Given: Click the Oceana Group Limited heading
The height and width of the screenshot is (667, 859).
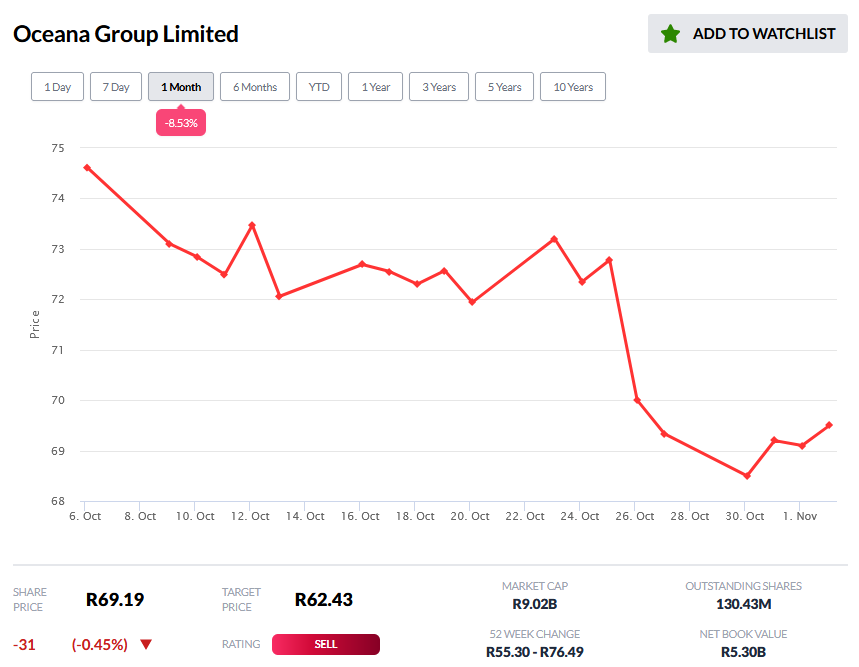Looking at the screenshot, I should coord(126,34).
